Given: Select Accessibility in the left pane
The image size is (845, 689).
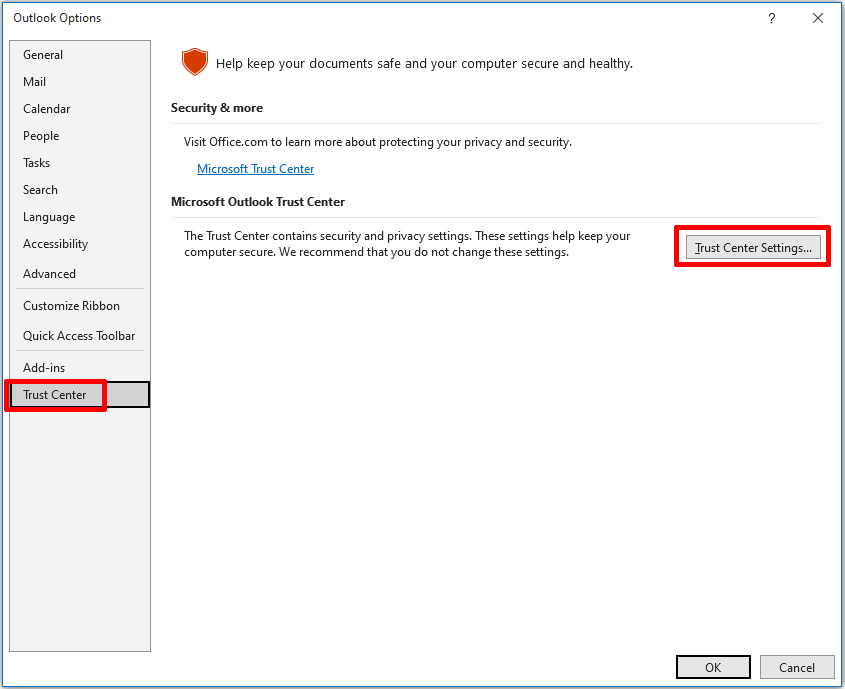Looking at the screenshot, I should [56, 244].
